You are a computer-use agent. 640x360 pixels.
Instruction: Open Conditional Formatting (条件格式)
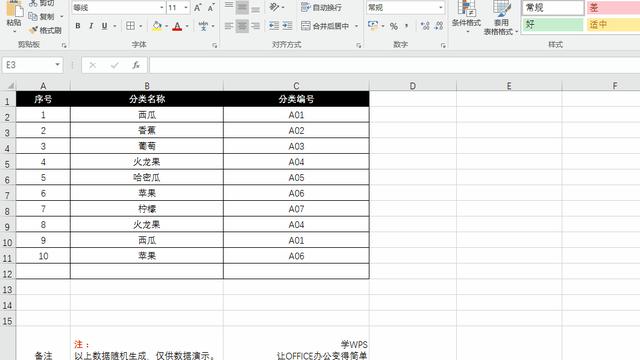pos(466,16)
